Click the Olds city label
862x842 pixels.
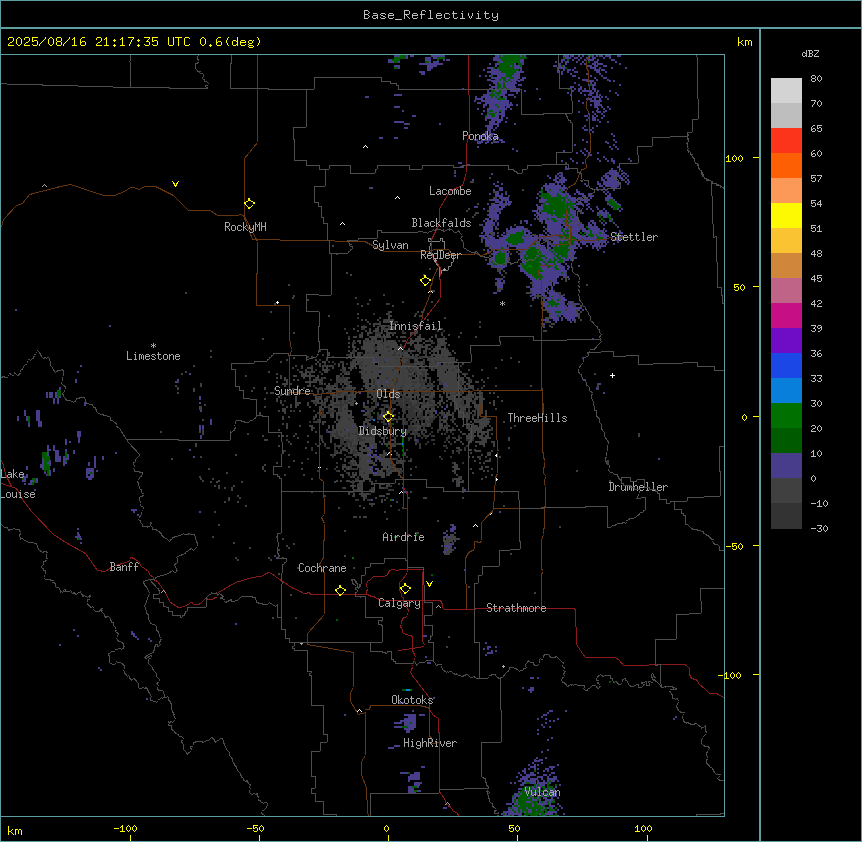point(388,394)
